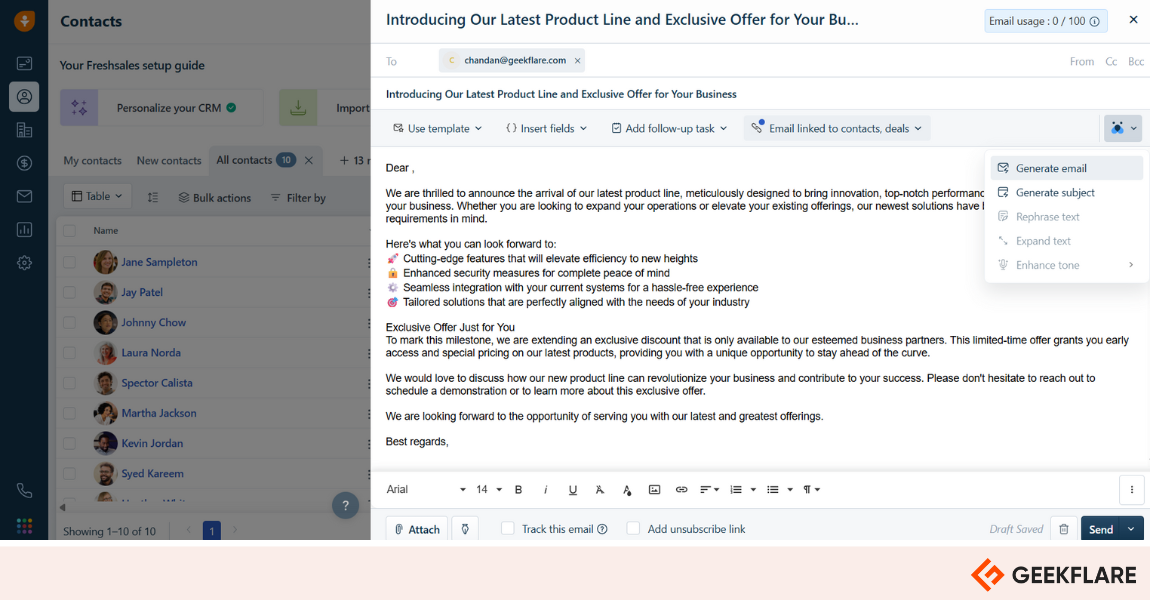Open the Email envelope icon in sidebar
1150x600 pixels.
pyautogui.click(x=24, y=197)
